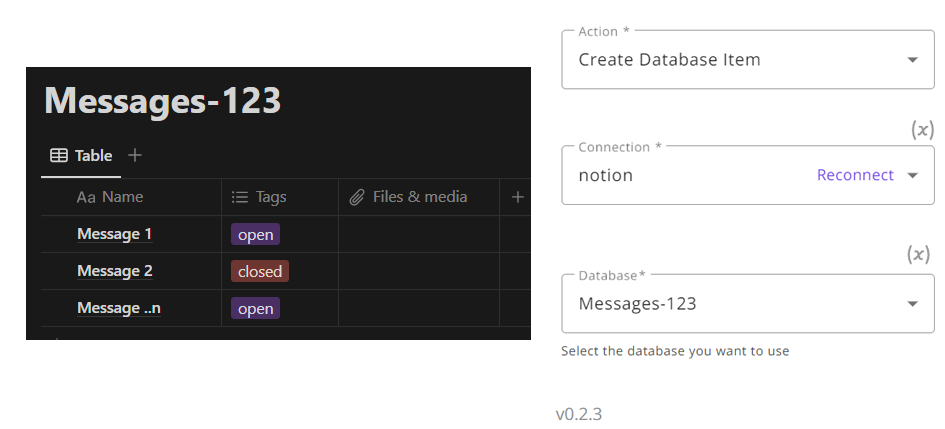Select the Messages-123 database field
The width and height of the screenshot is (945, 429).
748,304
